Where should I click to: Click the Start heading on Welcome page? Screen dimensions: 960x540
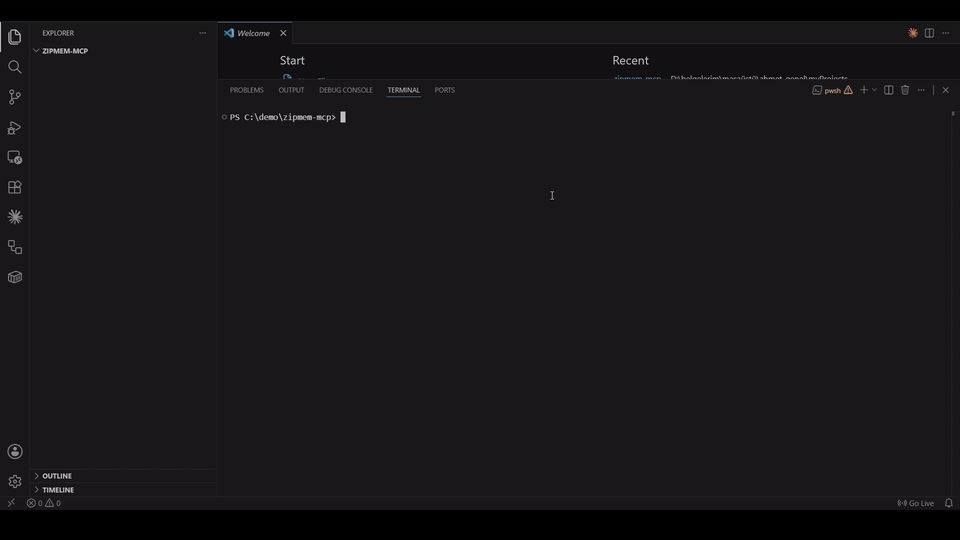(292, 61)
